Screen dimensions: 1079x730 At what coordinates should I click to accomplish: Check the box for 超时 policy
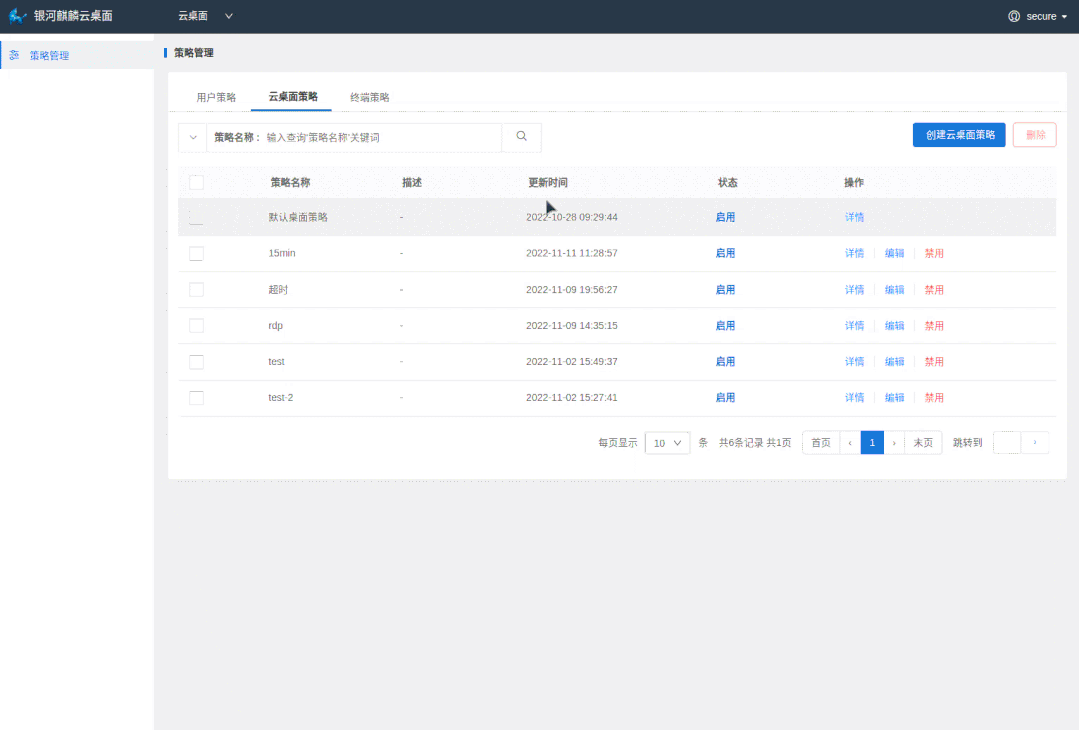197,290
